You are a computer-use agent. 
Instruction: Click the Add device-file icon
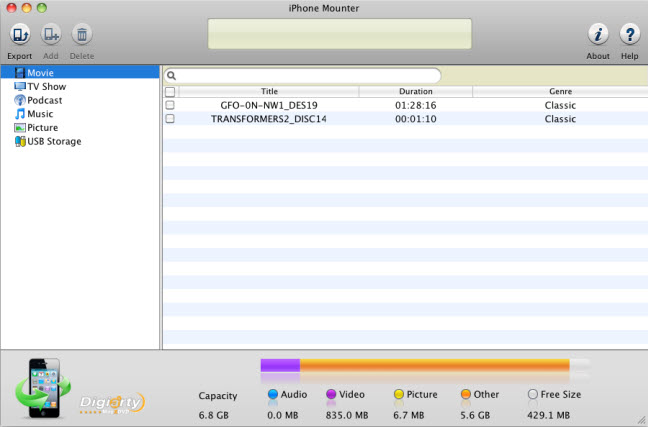(x=51, y=34)
